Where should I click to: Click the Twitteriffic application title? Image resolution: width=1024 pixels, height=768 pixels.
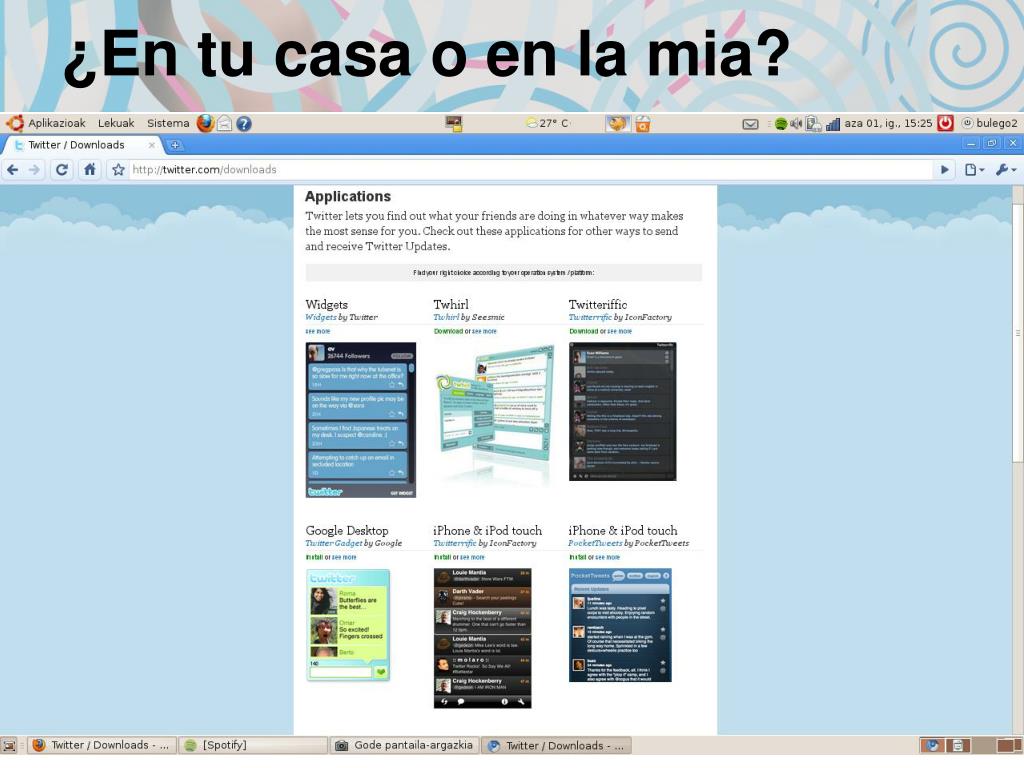point(598,304)
